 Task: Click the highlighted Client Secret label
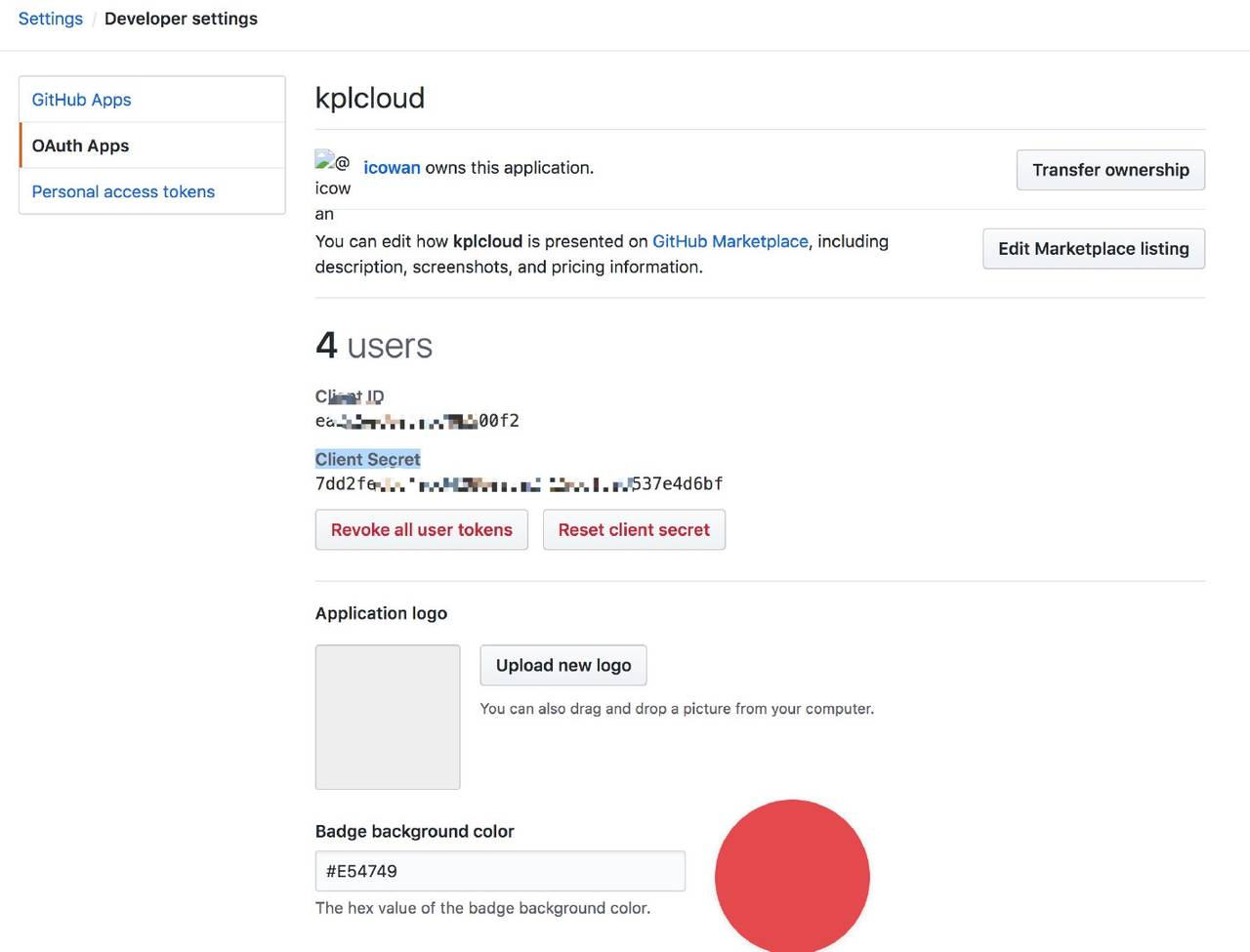(367, 459)
